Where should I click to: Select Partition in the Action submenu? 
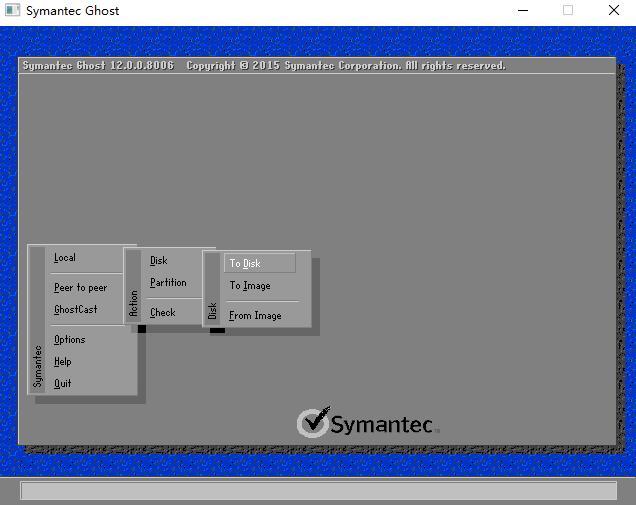tap(168, 282)
